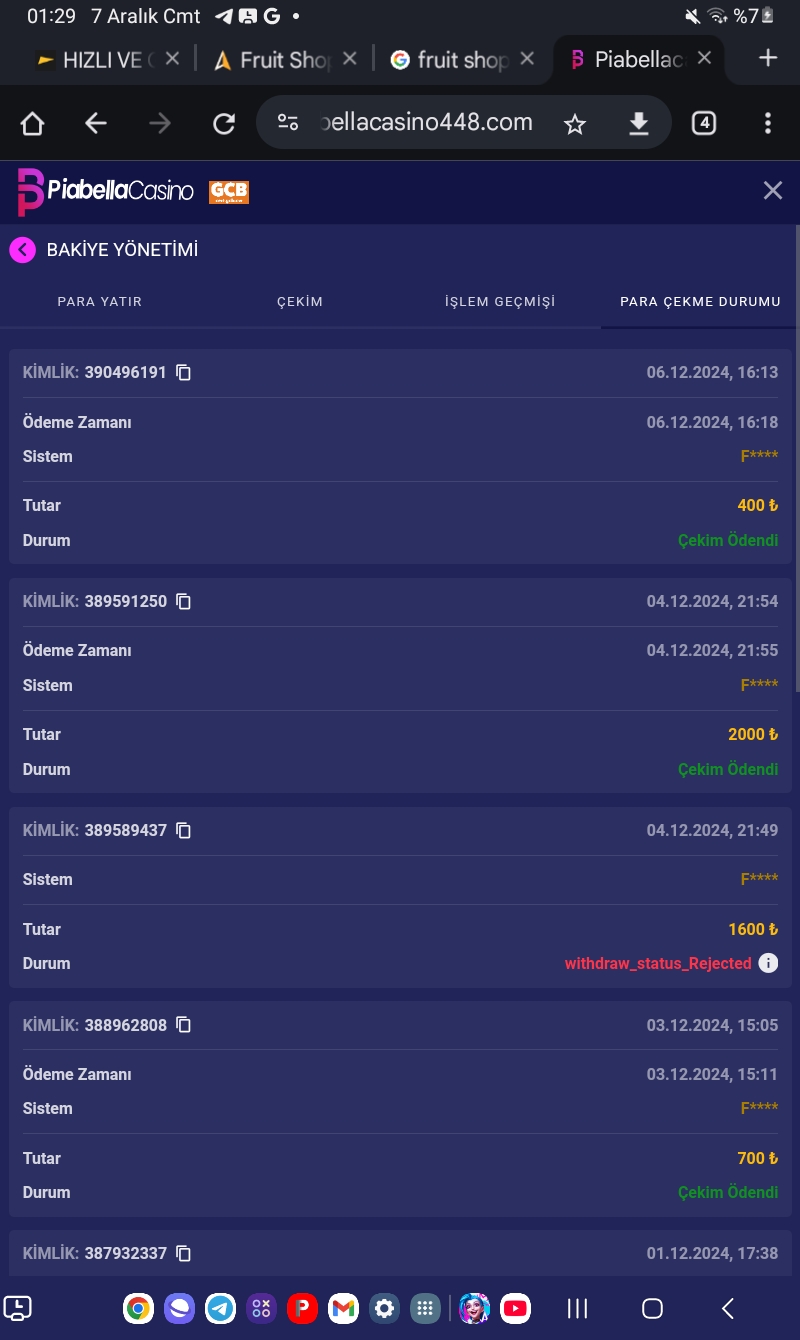Open Chrome three-dot menu
This screenshot has height=1340, width=800.
coord(767,124)
